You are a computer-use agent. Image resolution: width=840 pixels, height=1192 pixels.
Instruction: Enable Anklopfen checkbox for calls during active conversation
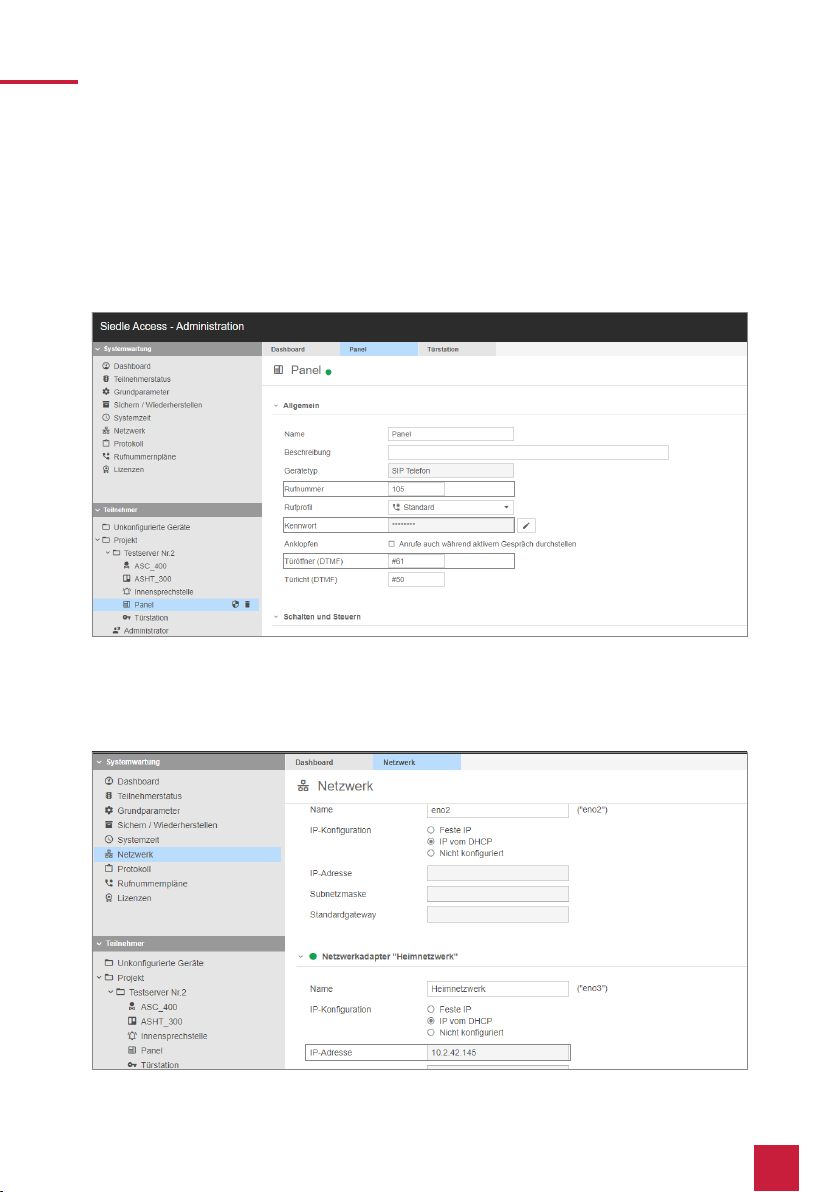click(x=391, y=544)
